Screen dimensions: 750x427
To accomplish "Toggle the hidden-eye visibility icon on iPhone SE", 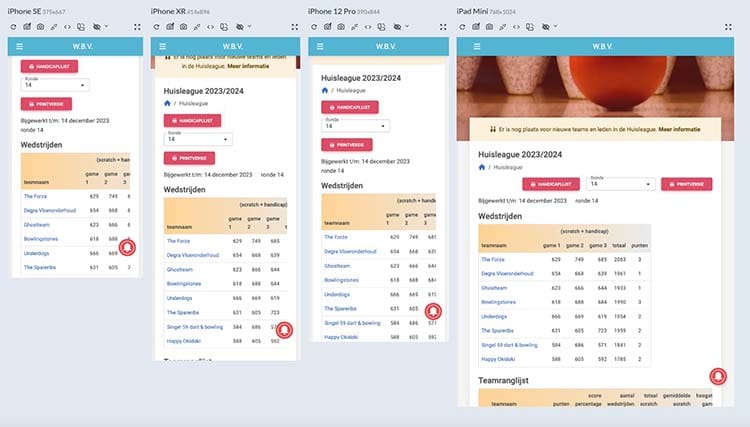I will tap(95, 25).
